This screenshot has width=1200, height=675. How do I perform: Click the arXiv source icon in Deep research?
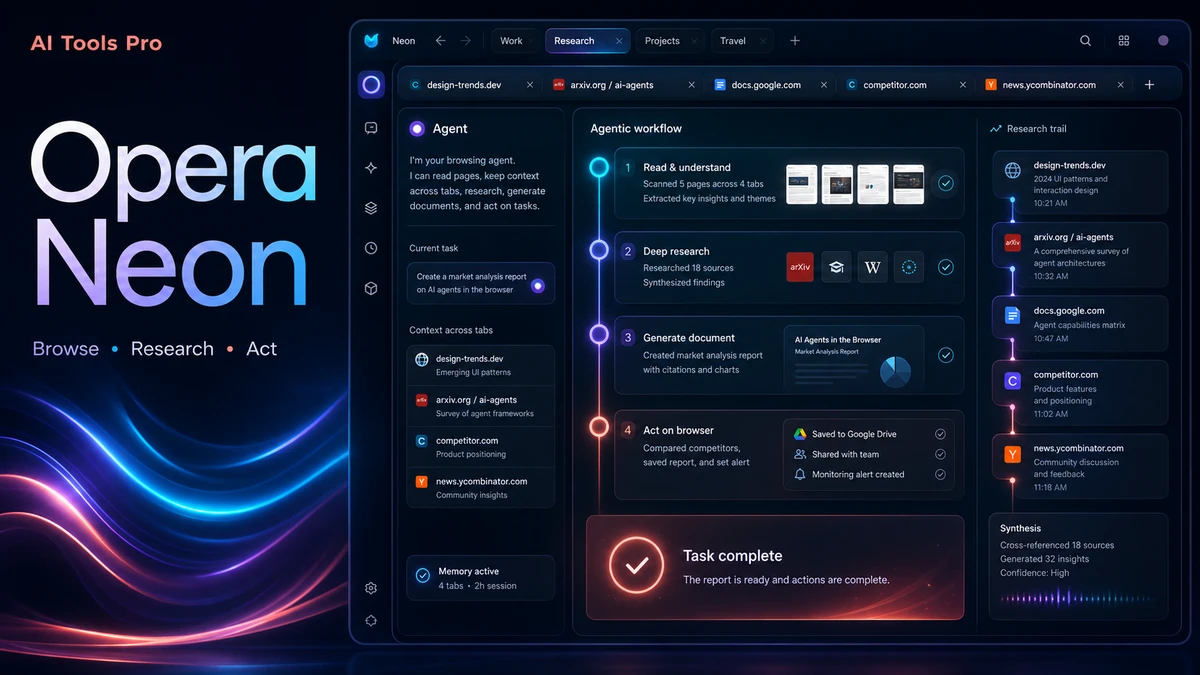tap(800, 266)
